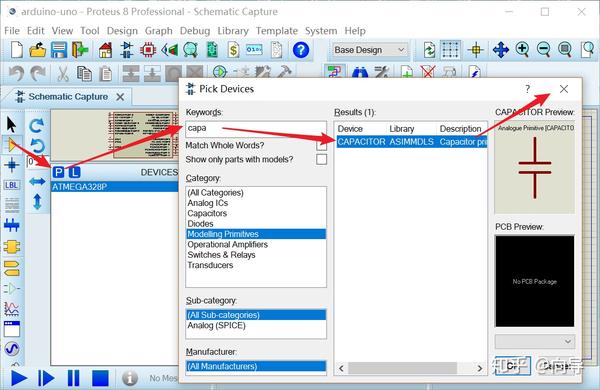Viewport: 600px width, 390px height.
Task: Click the false origin crosshair icon
Action: tap(476, 50)
